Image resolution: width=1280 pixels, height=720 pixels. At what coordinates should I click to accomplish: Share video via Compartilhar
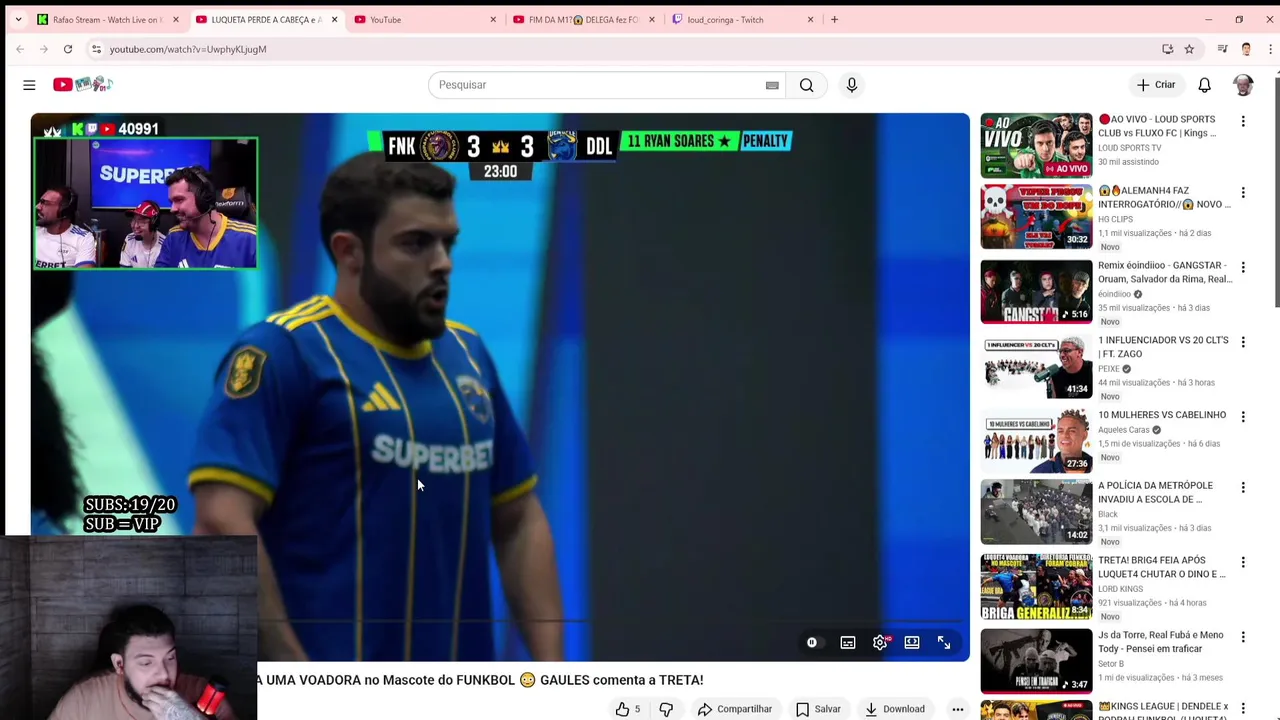(x=735, y=709)
